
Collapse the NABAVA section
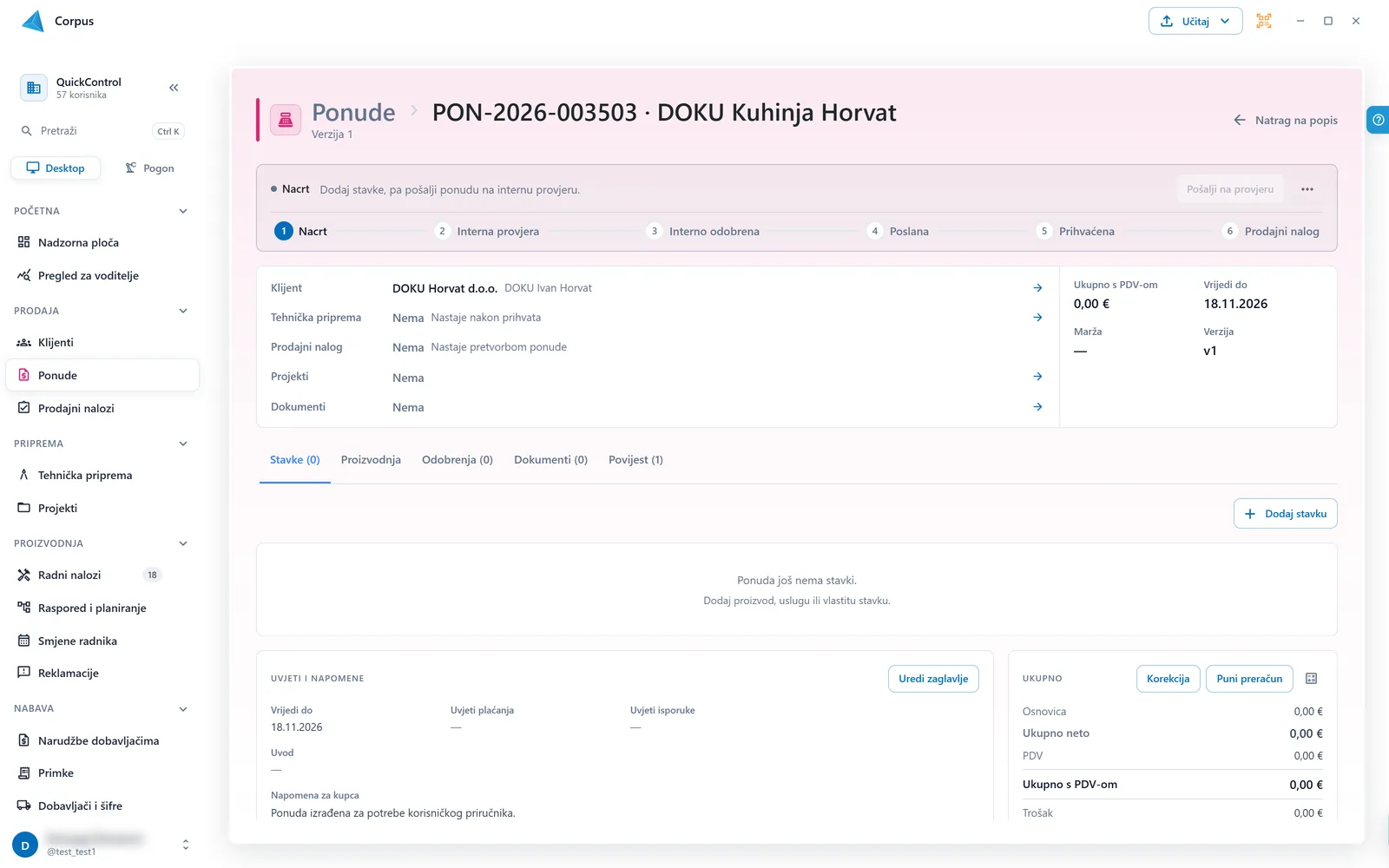coord(183,708)
